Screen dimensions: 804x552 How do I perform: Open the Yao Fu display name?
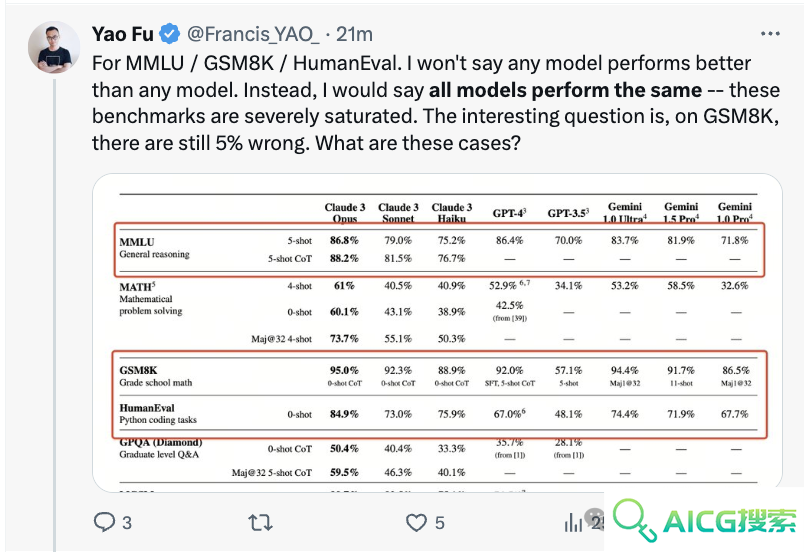pyautogui.click(x=123, y=34)
